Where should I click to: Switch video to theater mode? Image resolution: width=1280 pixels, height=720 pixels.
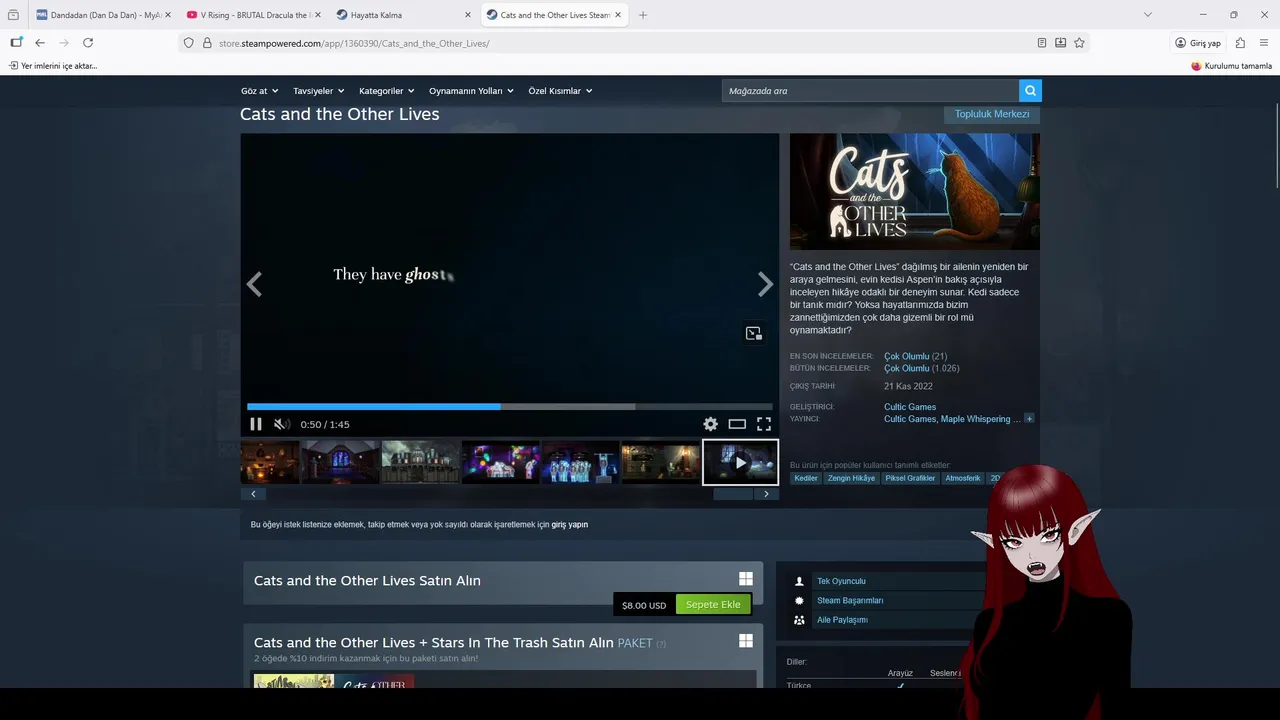pos(737,424)
